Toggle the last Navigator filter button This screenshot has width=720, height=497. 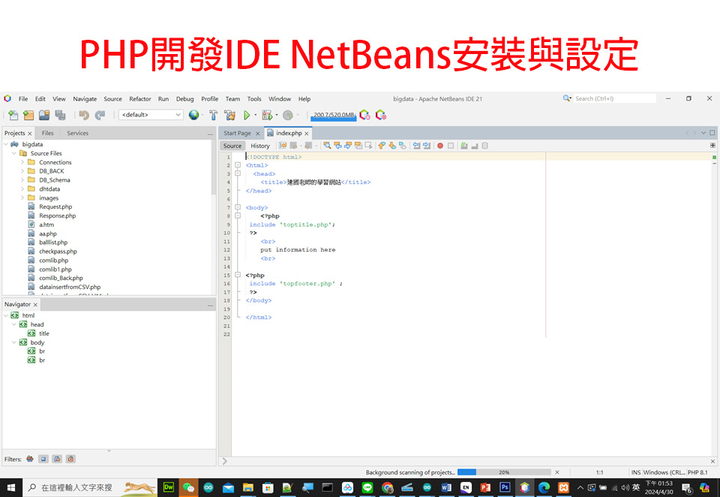[x=70, y=459]
